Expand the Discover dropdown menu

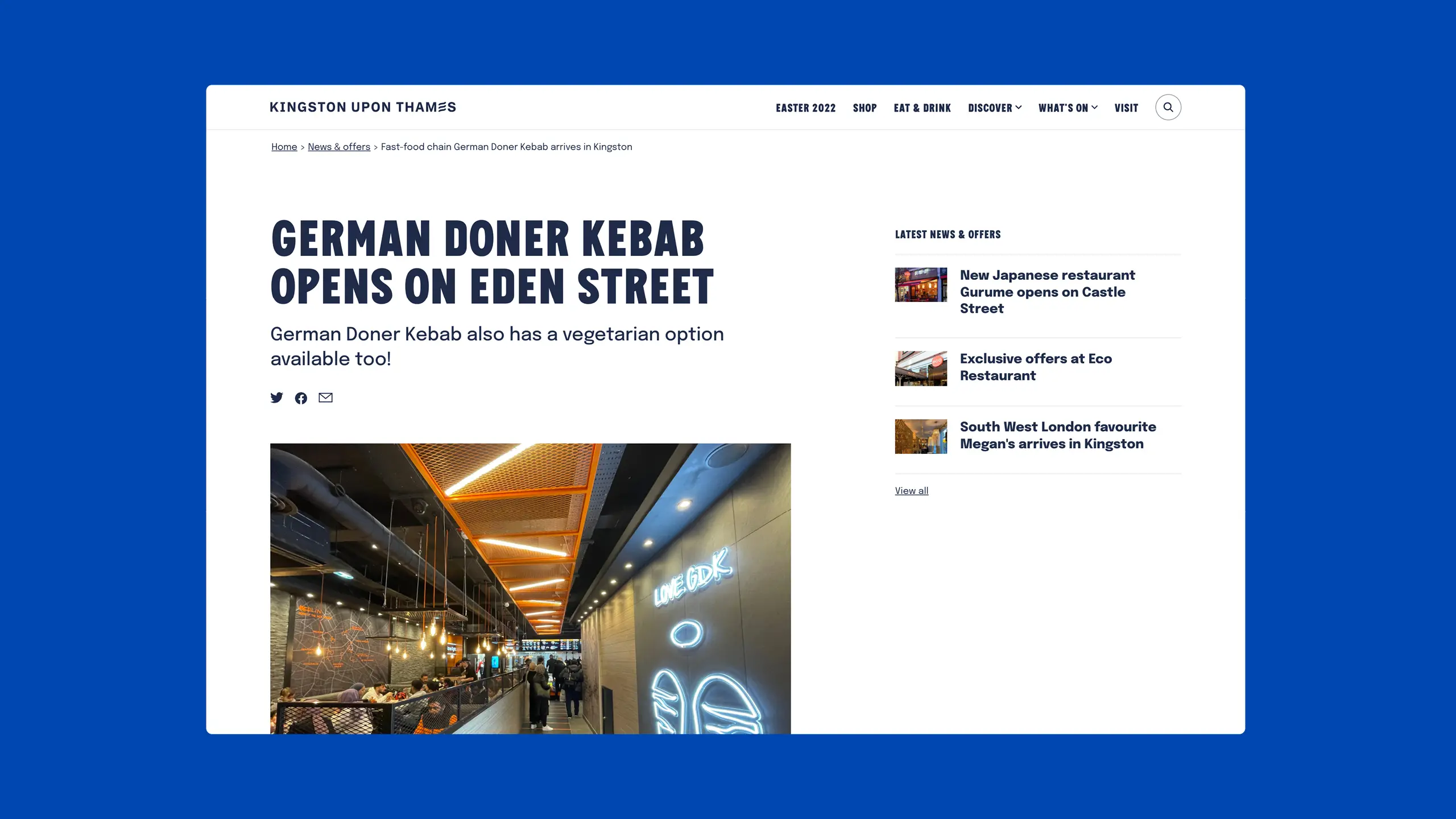click(995, 108)
